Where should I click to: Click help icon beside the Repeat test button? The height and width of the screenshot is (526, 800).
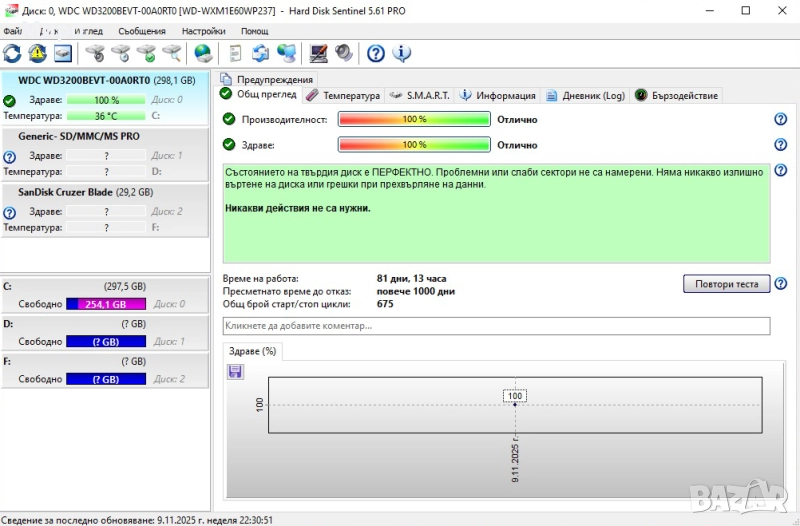780,284
